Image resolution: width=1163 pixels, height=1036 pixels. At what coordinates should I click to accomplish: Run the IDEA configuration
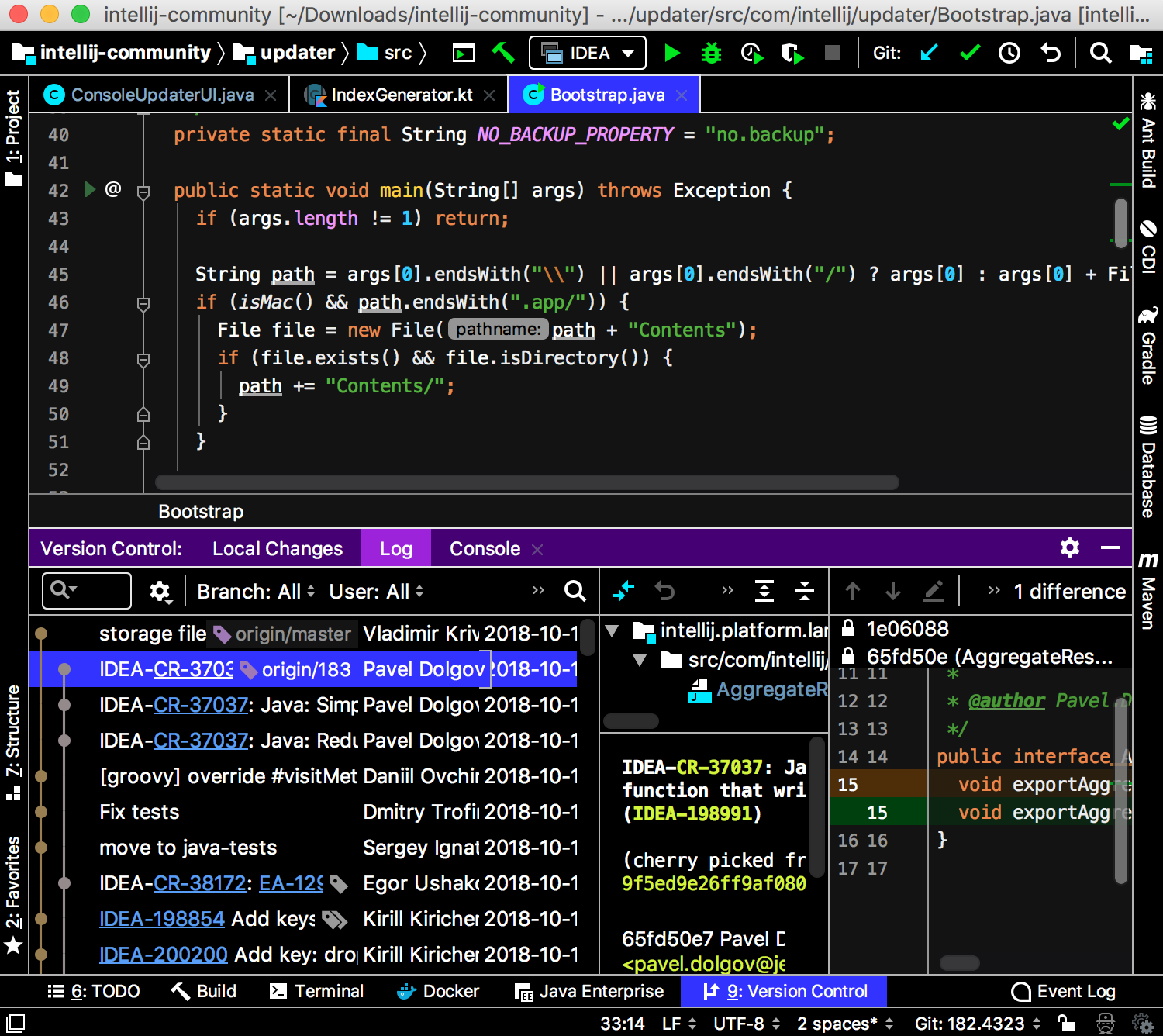coord(672,53)
